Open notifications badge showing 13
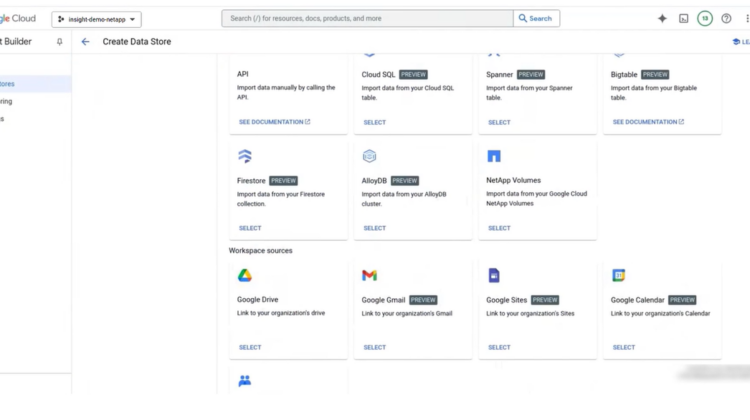Screen dimensions: 750x420 (x=705, y=18)
